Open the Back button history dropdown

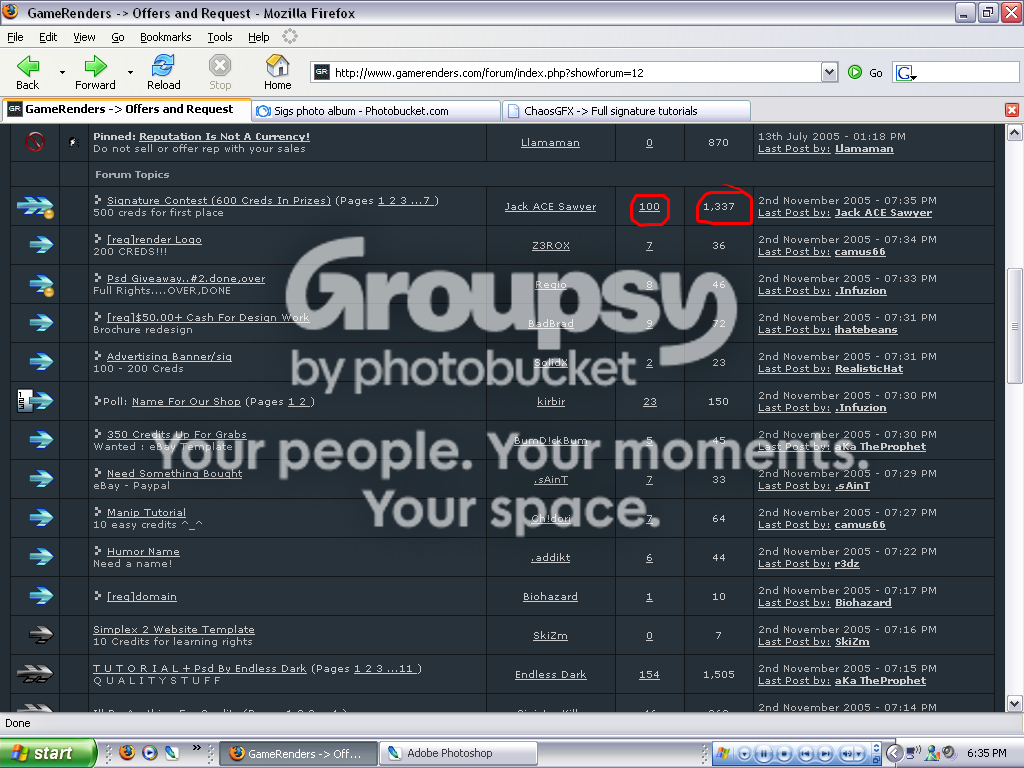coord(62,72)
